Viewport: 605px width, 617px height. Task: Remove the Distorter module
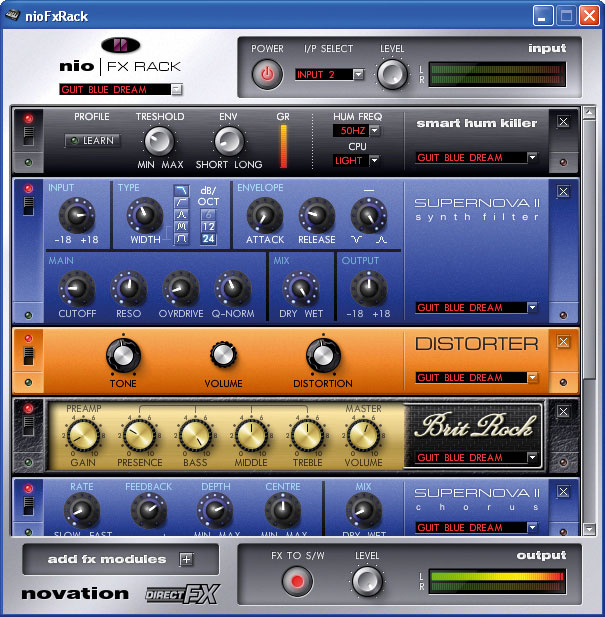click(563, 342)
